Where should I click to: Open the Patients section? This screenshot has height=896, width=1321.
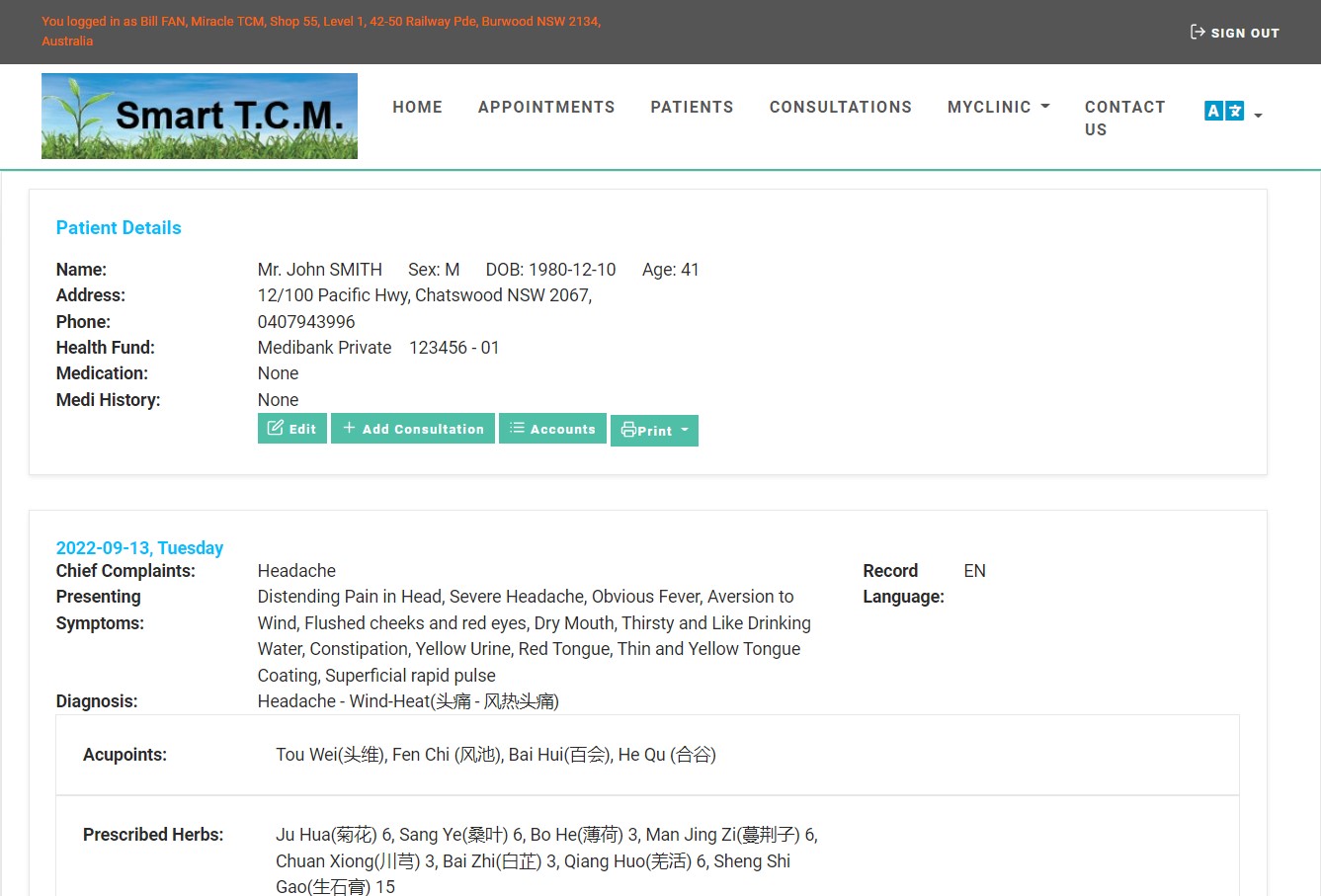coord(692,107)
